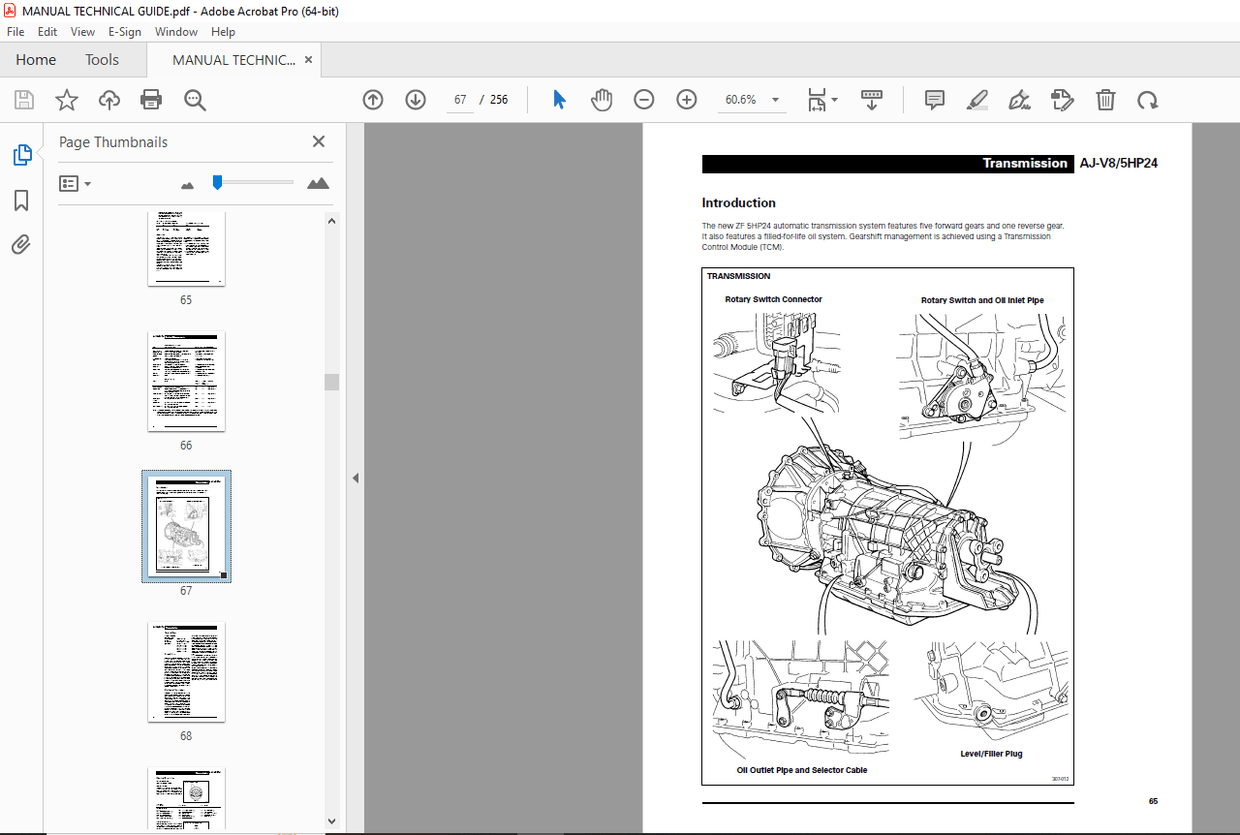Open the Attachments panel in the sidebar
Screen dimensions: 1240x835
(22, 244)
